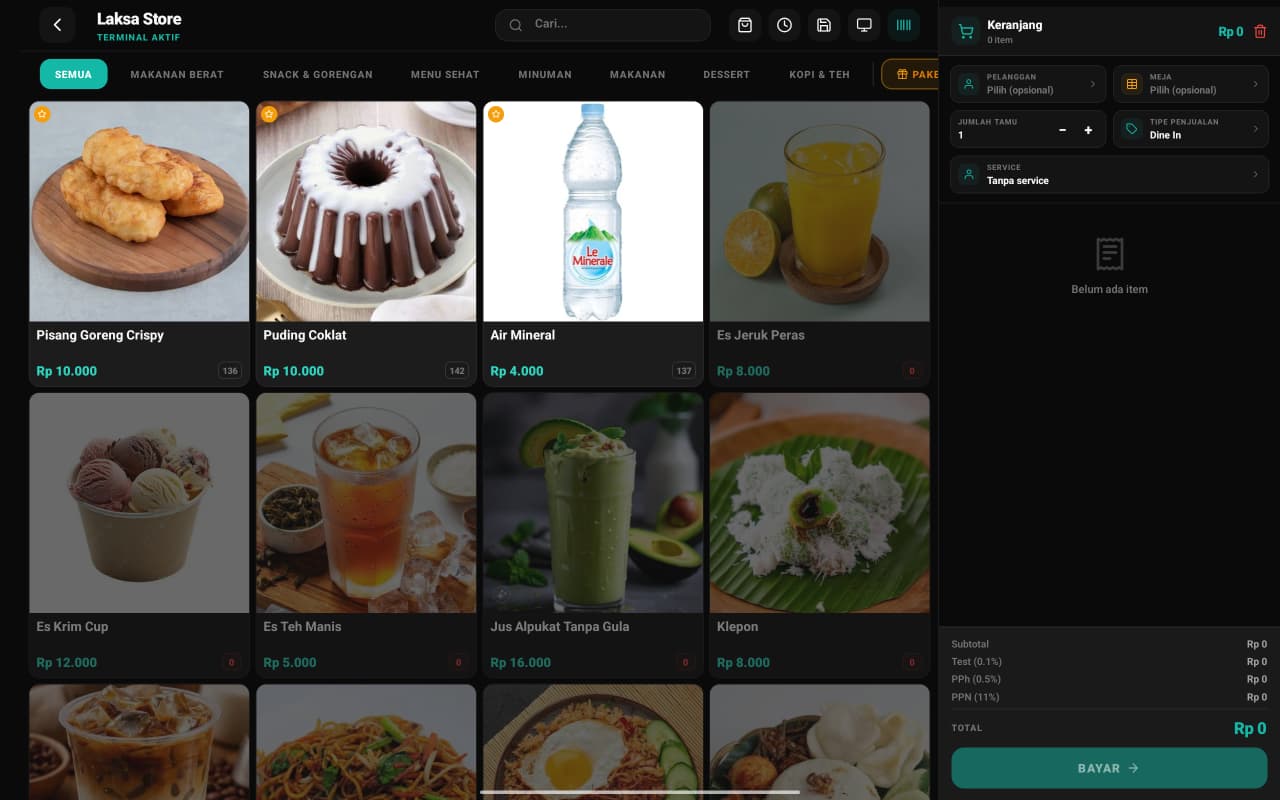
Task: Click the Tipe Penjualan tag icon
Action: click(1132, 129)
